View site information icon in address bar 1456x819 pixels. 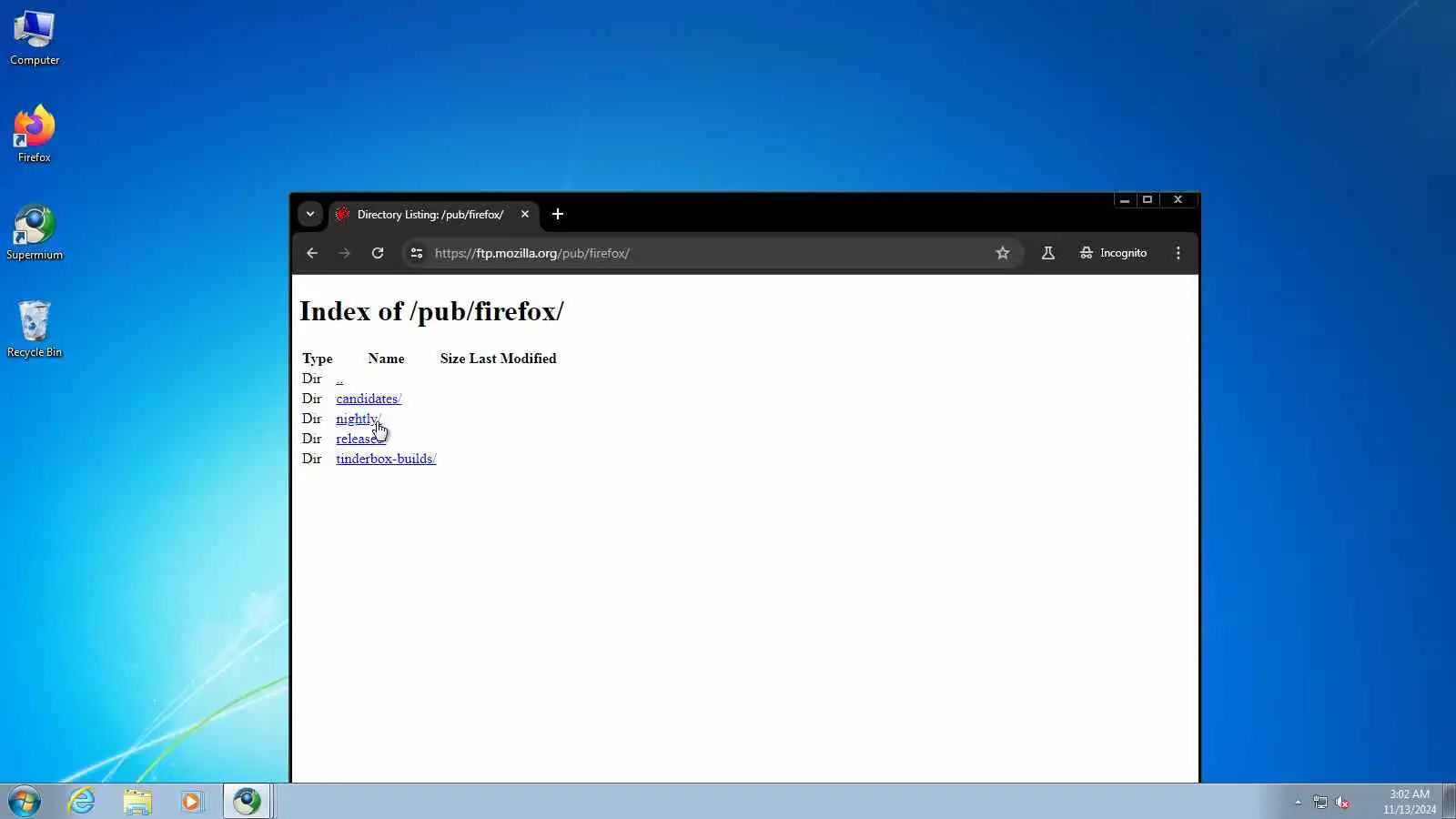(x=417, y=253)
